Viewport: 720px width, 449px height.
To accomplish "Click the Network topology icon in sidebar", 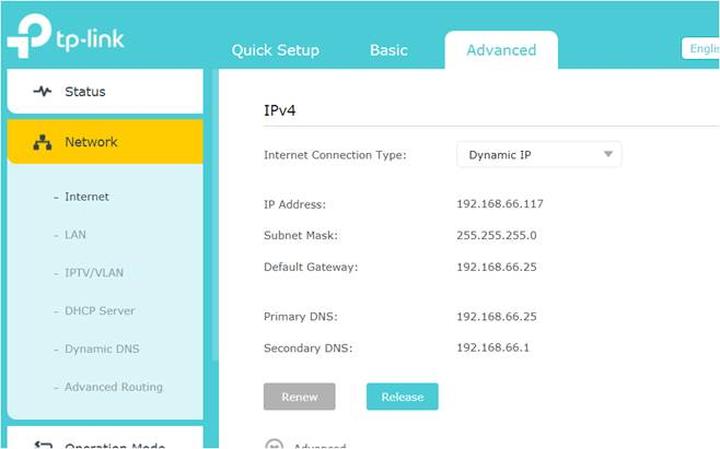I will 42,143.
